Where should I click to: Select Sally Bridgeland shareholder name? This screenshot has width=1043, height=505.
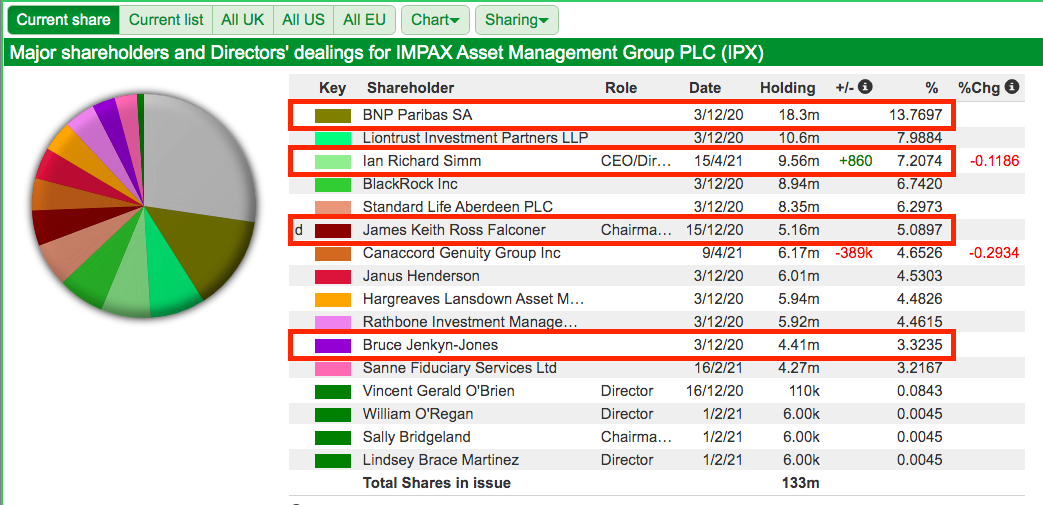[x=416, y=438]
